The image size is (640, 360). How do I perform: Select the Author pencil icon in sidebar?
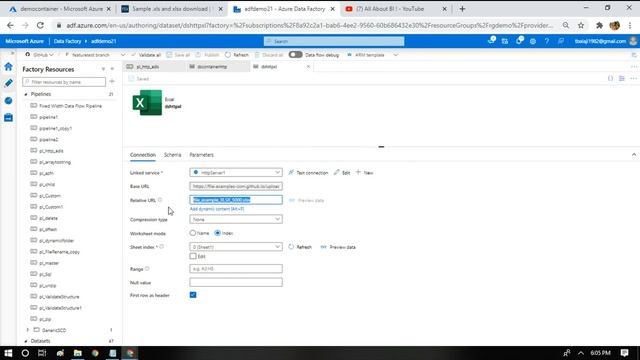point(8,83)
